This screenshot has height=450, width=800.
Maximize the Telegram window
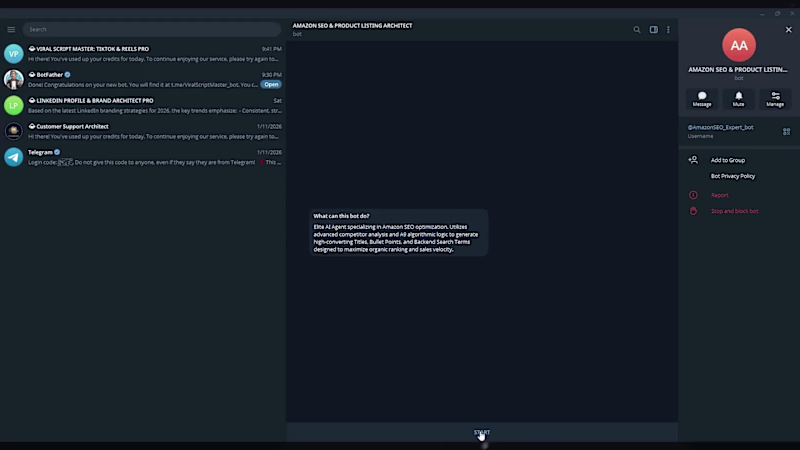coord(778,14)
